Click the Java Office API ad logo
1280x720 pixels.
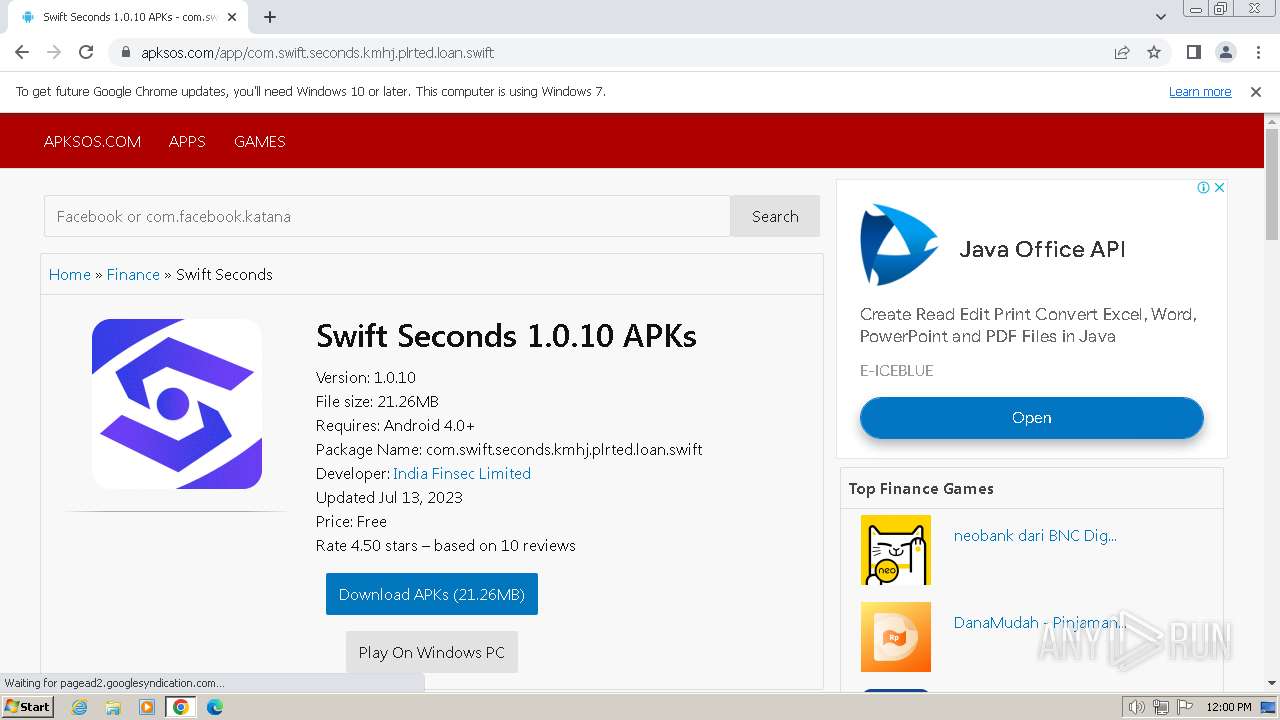[x=899, y=245]
